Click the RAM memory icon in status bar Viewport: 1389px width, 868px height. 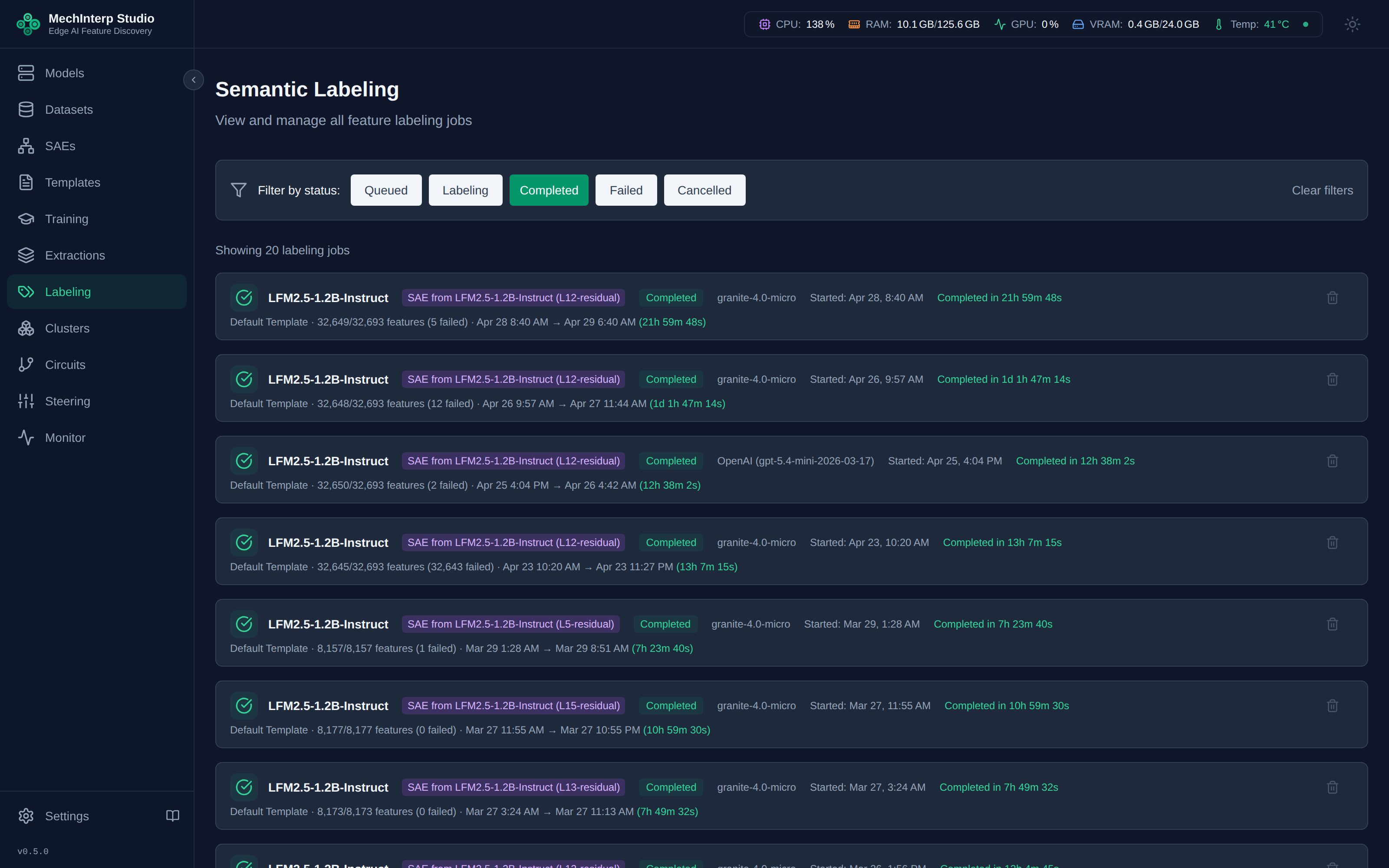coord(854,24)
